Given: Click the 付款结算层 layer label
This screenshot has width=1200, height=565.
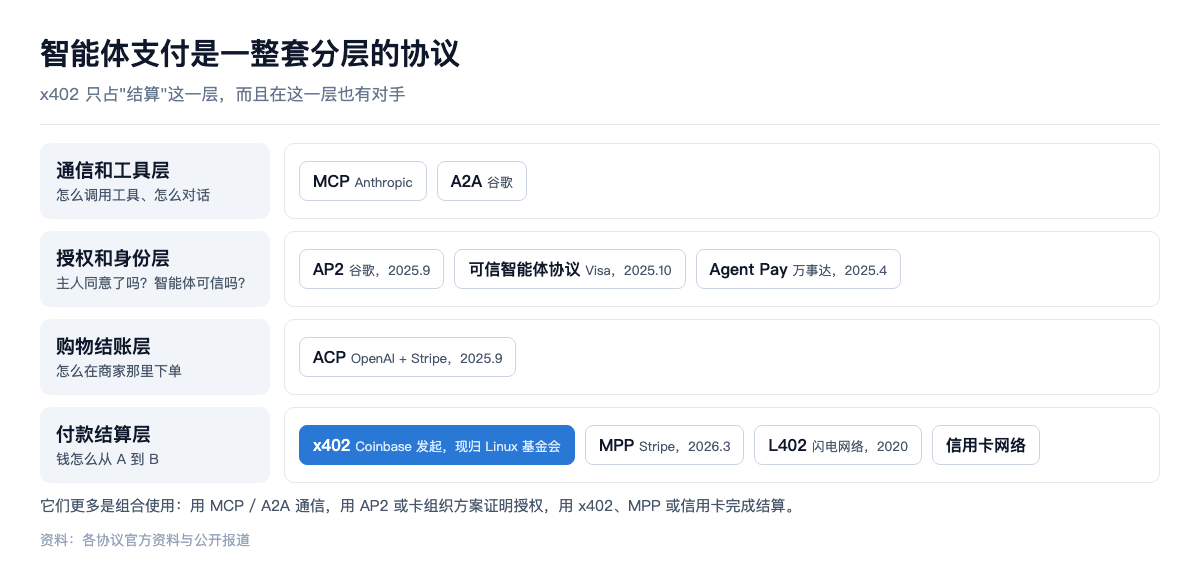Looking at the screenshot, I should click(103, 434).
